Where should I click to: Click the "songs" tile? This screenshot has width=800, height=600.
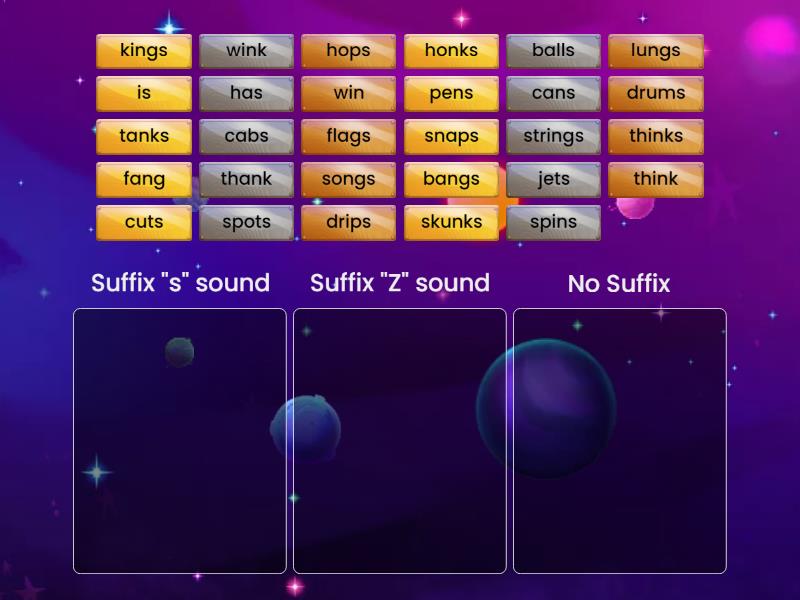click(348, 179)
